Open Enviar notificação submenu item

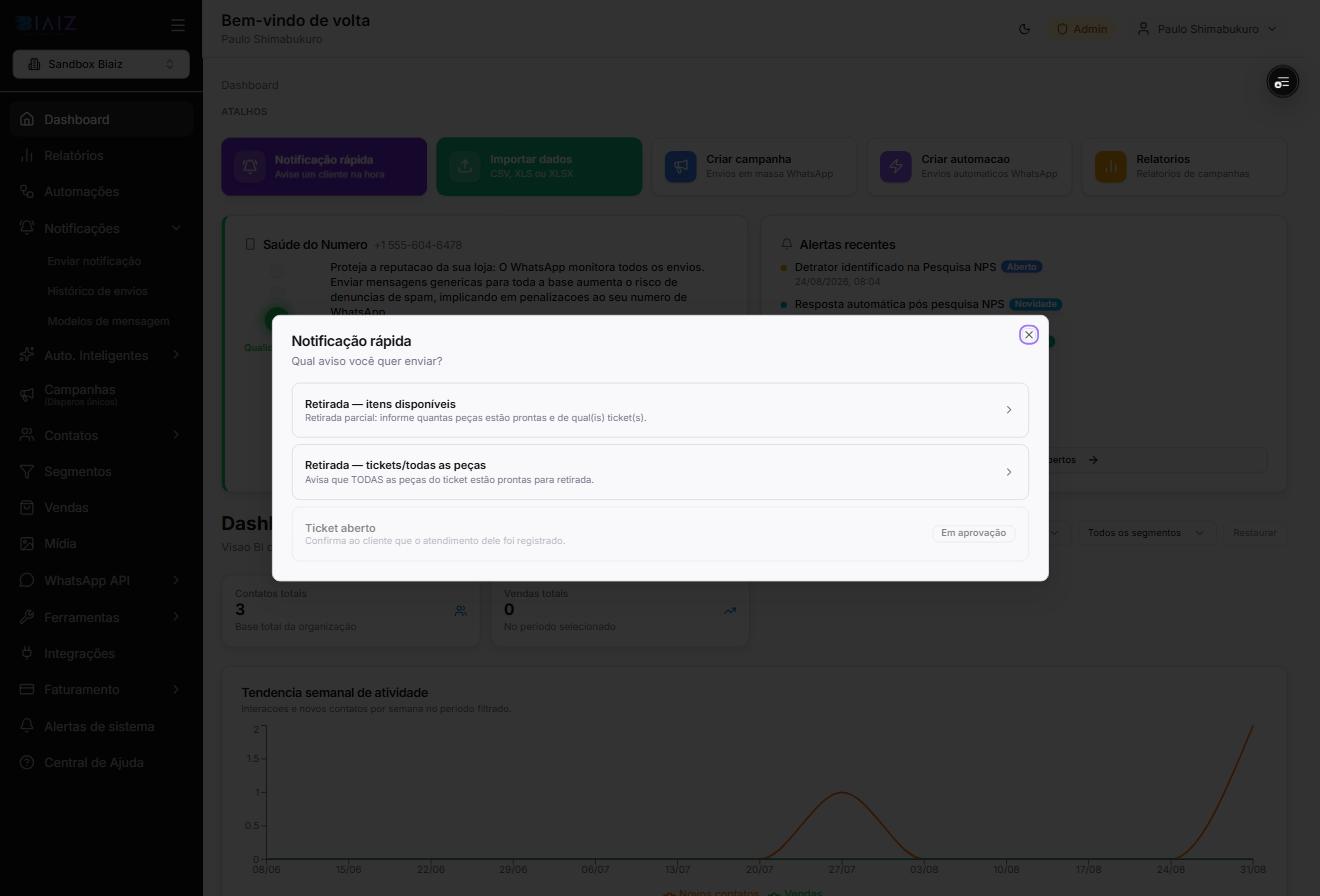click(94, 261)
